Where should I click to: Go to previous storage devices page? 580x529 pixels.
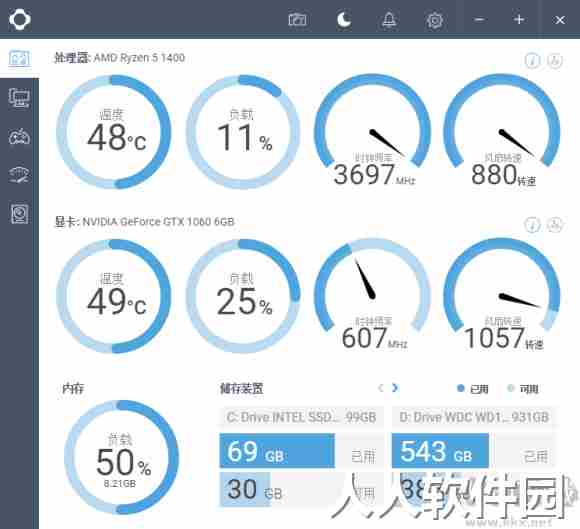click(x=381, y=388)
